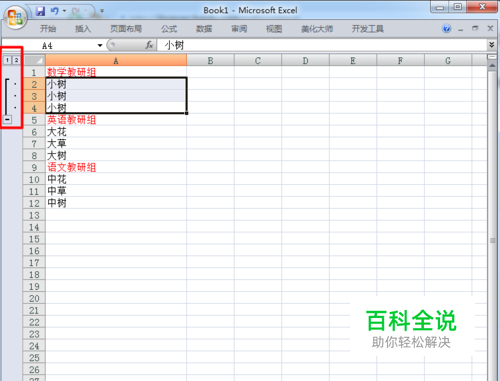Undo the last action
This screenshot has width=500, height=381.
[x=54, y=11]
